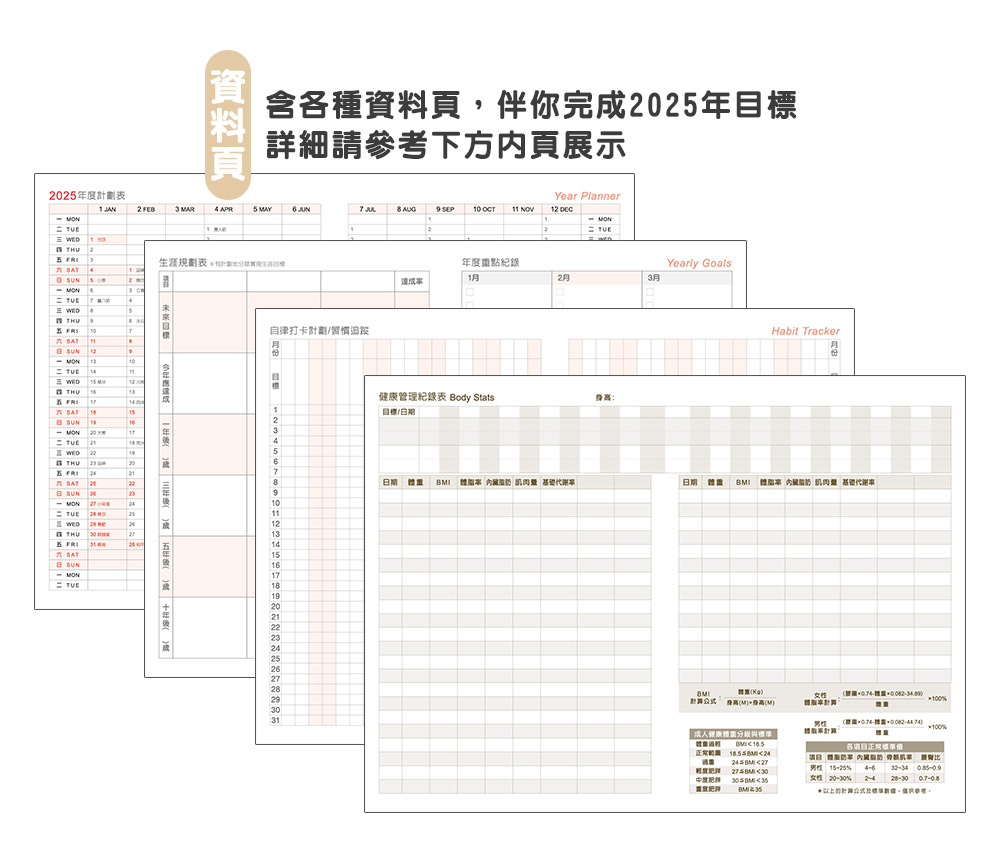Click the Habit Tracker label
The width and height of the screenshot is (1000, 850).
805,331
